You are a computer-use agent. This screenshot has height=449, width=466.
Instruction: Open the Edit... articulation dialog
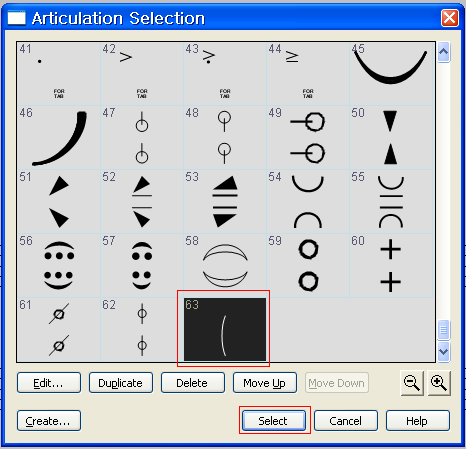pyautogui.click(x=49, y=383)
